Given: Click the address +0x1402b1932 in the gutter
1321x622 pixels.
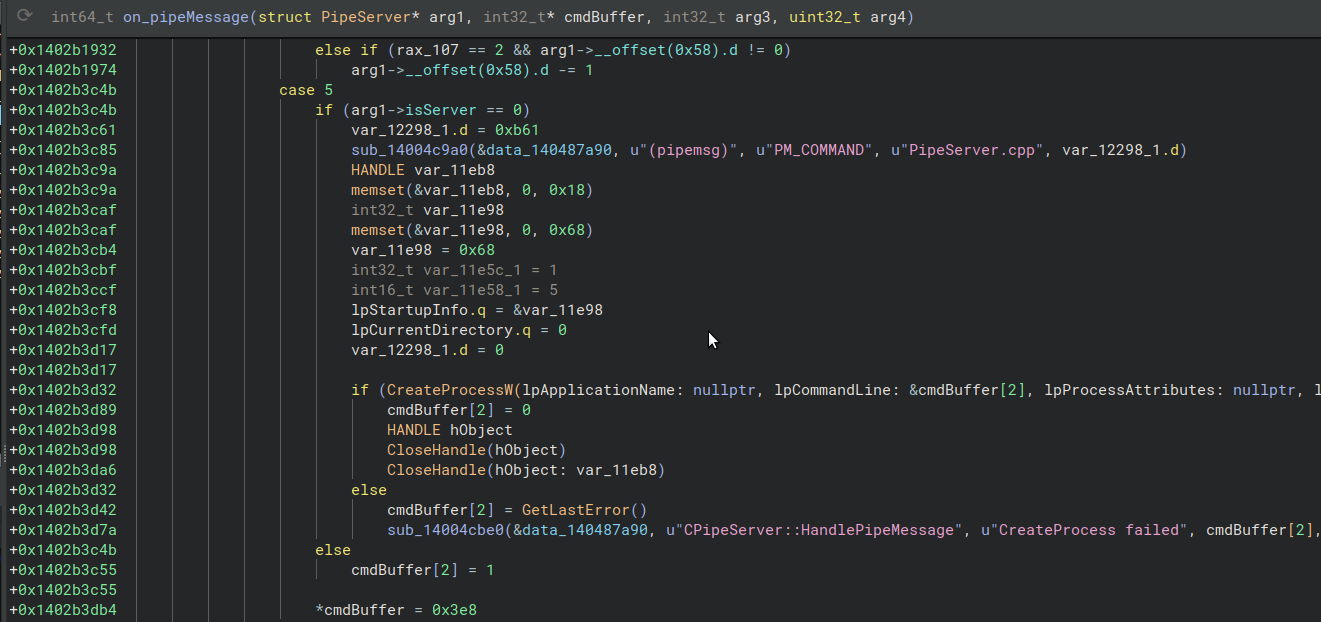Looking at the screenshot, I should [62, 50].
